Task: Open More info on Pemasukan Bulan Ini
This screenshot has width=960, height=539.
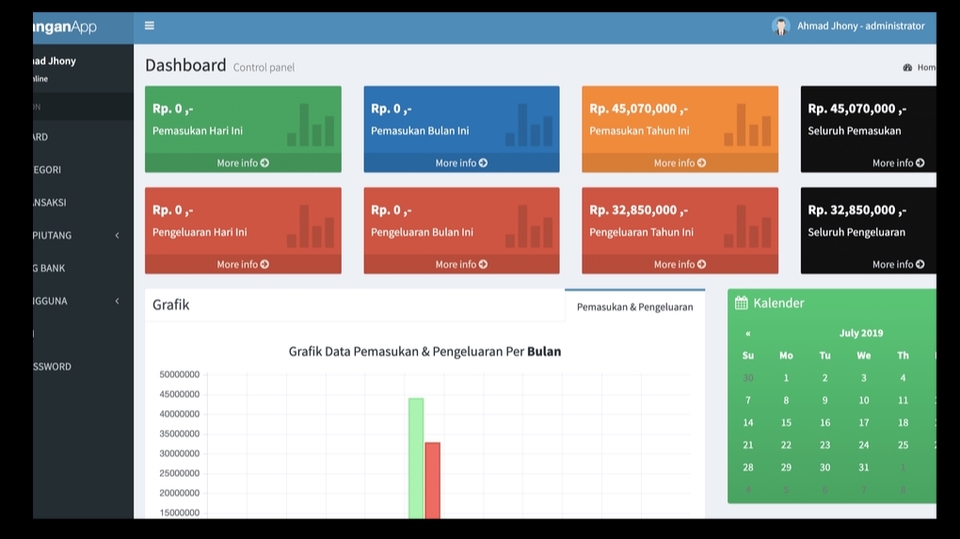Action: [x=462, y=163]
